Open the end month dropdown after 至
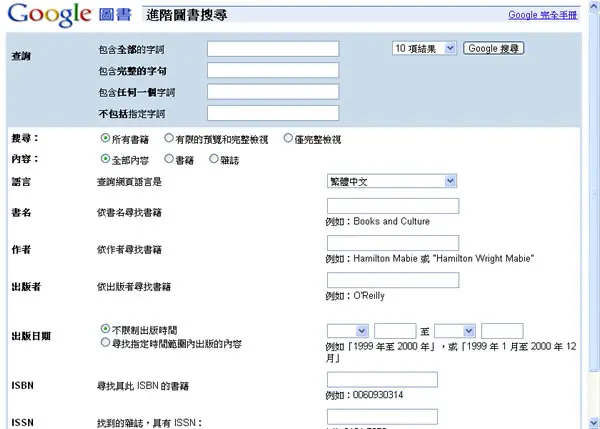The image size is (600, 429). (x=455, y=331)
